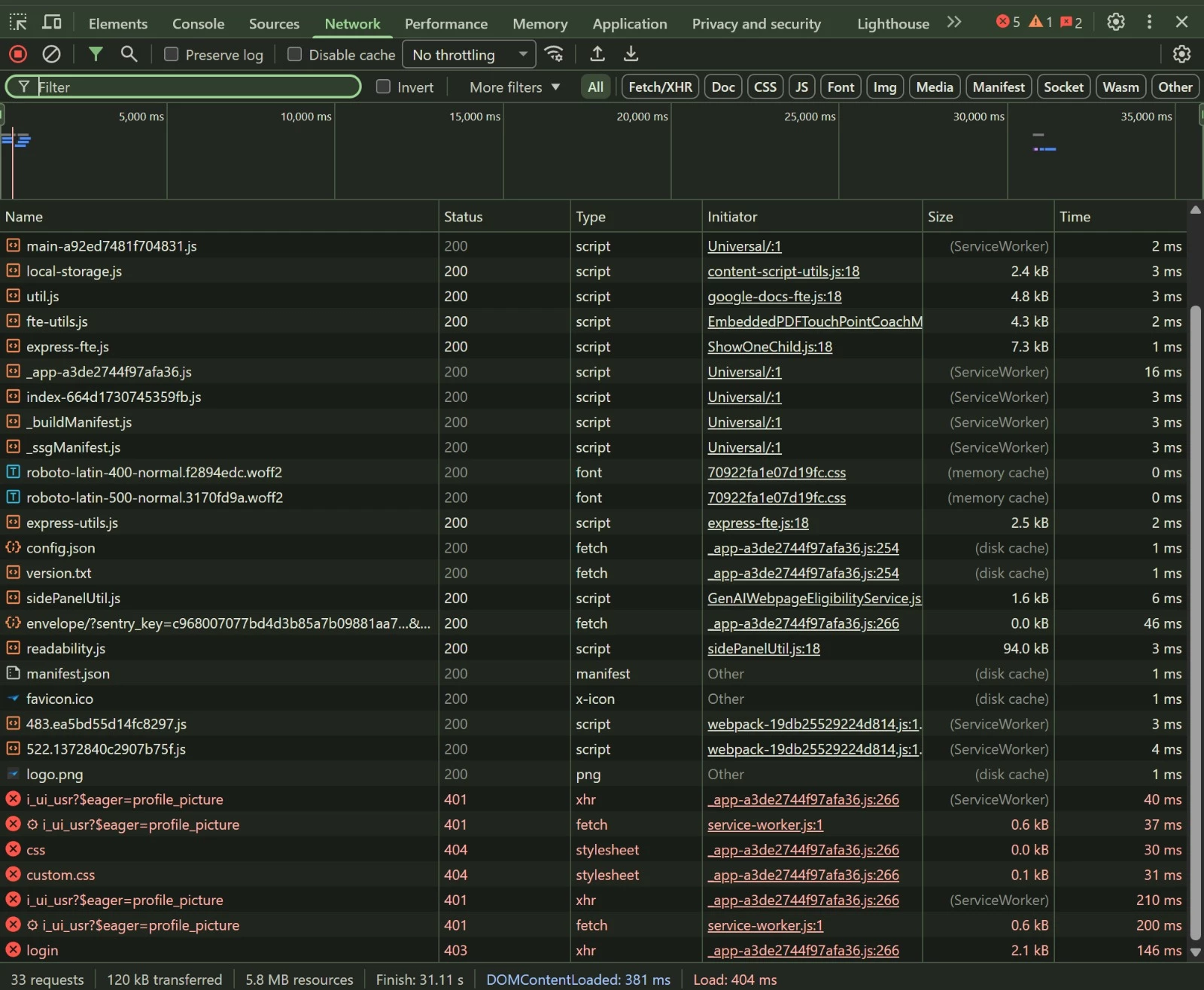This screenshot has height=990, width=1204.
Task: Open the network search magnifier
Action: 129,54
